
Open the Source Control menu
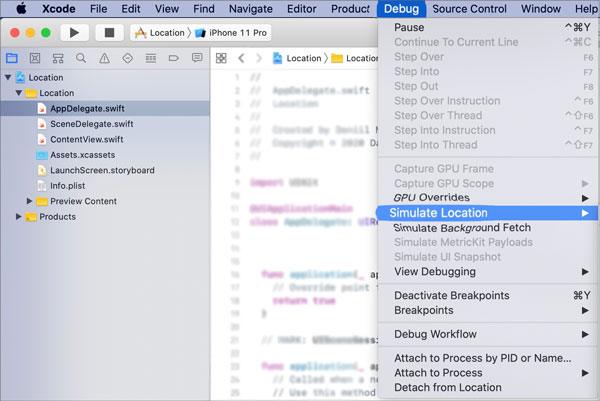click(470, 8)
